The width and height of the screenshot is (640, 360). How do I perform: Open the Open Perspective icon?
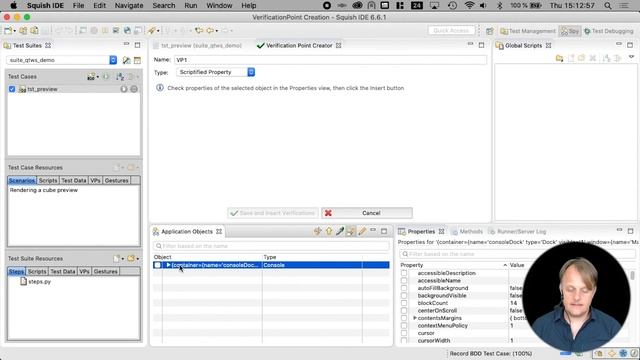click(x=490, y=31)
